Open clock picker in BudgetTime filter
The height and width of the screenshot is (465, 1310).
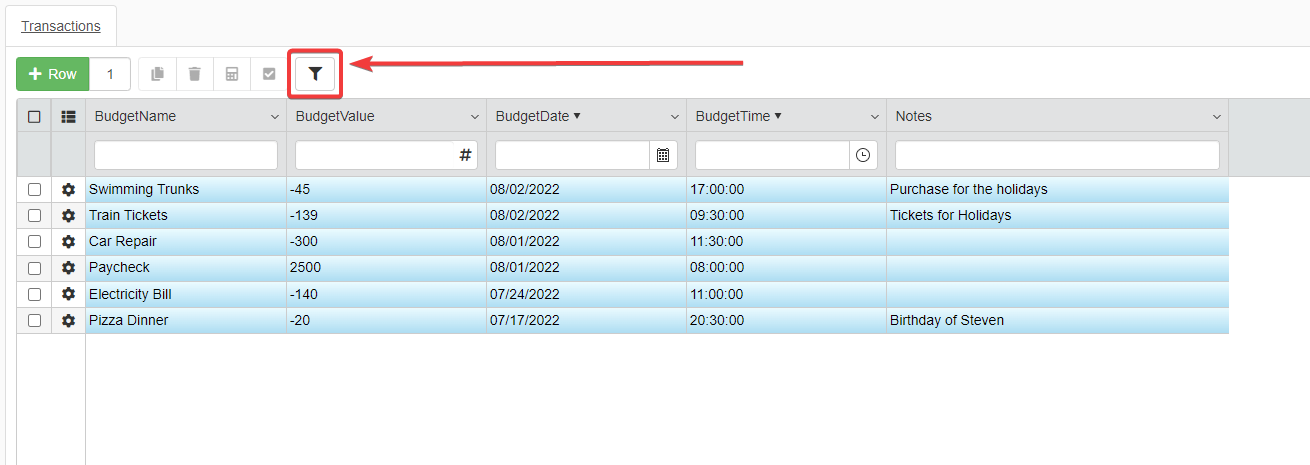863,155
